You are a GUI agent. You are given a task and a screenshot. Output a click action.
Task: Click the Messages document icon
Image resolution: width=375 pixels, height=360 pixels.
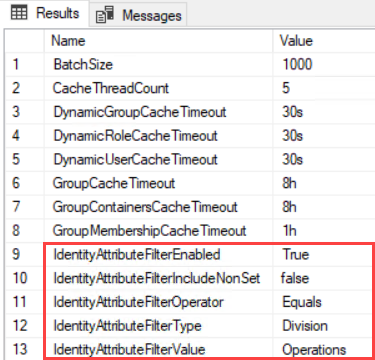coord(105,15)
